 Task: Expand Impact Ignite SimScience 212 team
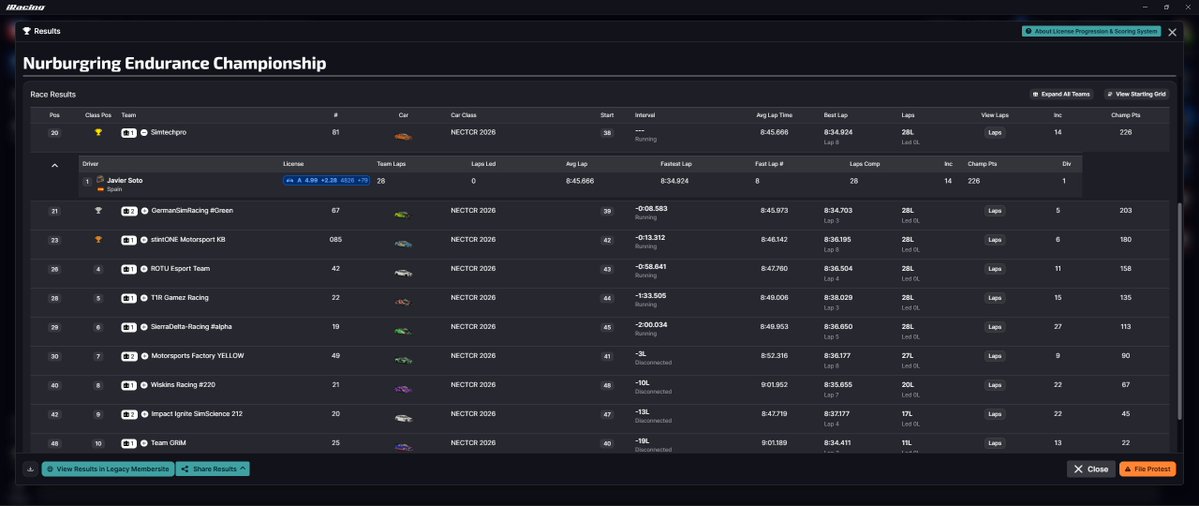pos(144,414)
